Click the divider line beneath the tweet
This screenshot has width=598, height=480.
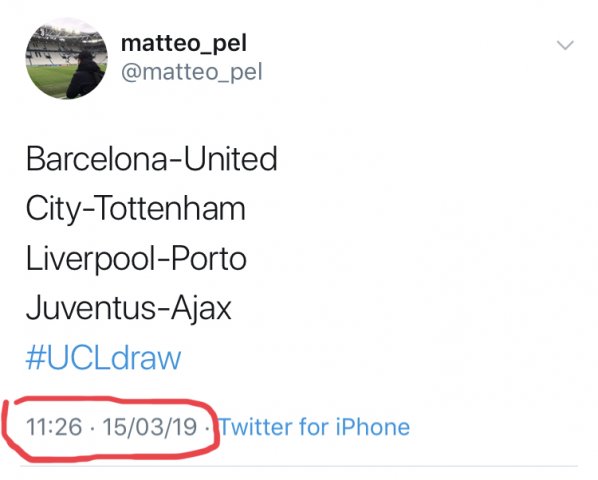[299, 466]
